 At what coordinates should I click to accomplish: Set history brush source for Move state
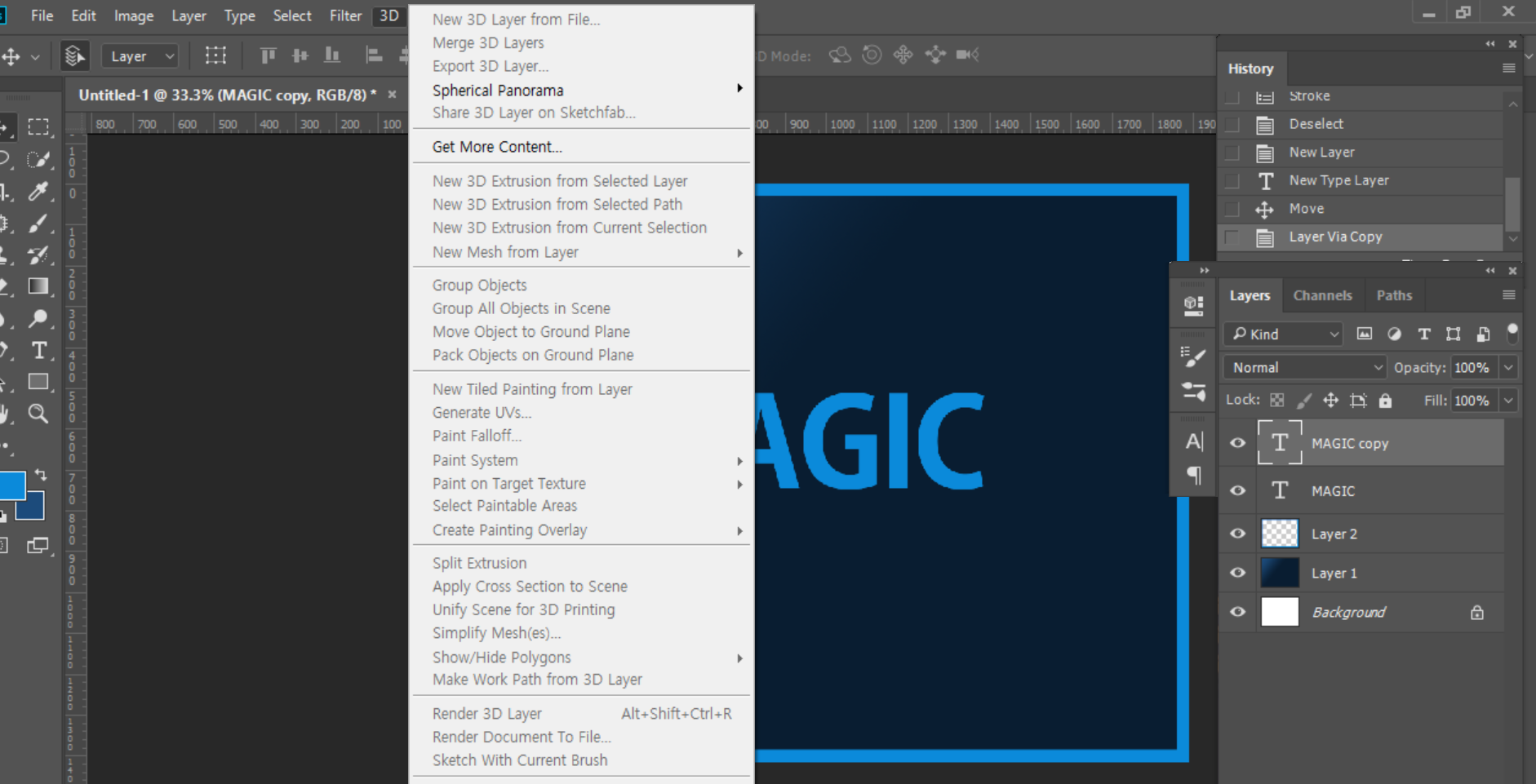point(1232,209)
